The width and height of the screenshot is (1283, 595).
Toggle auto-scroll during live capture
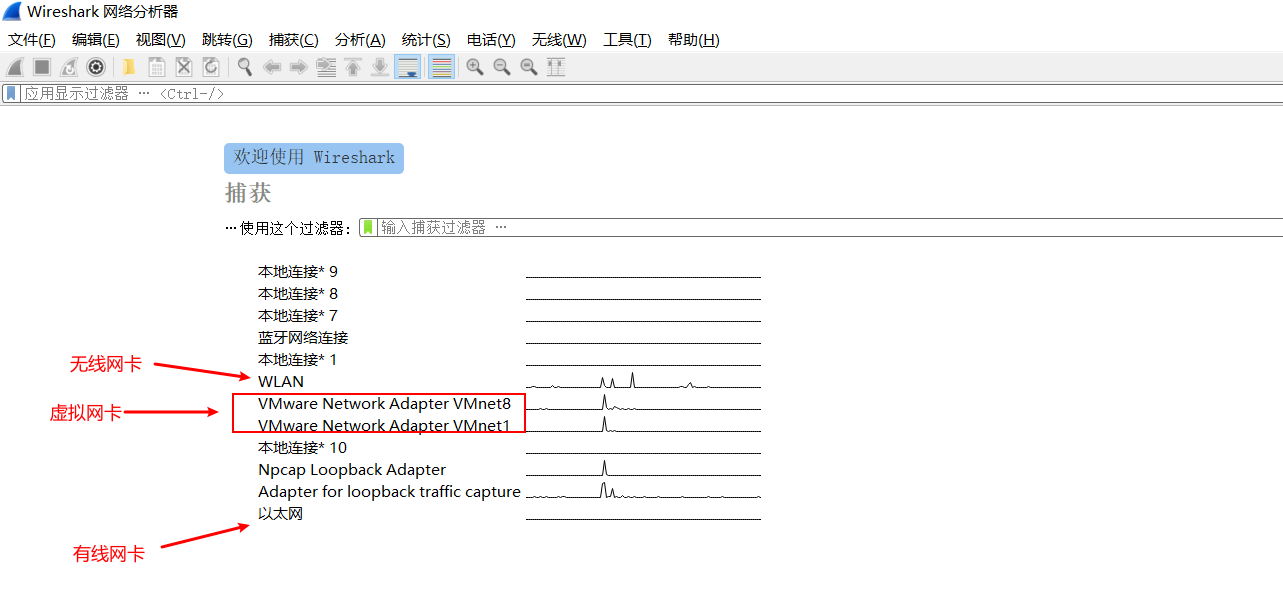pos(408,67)
